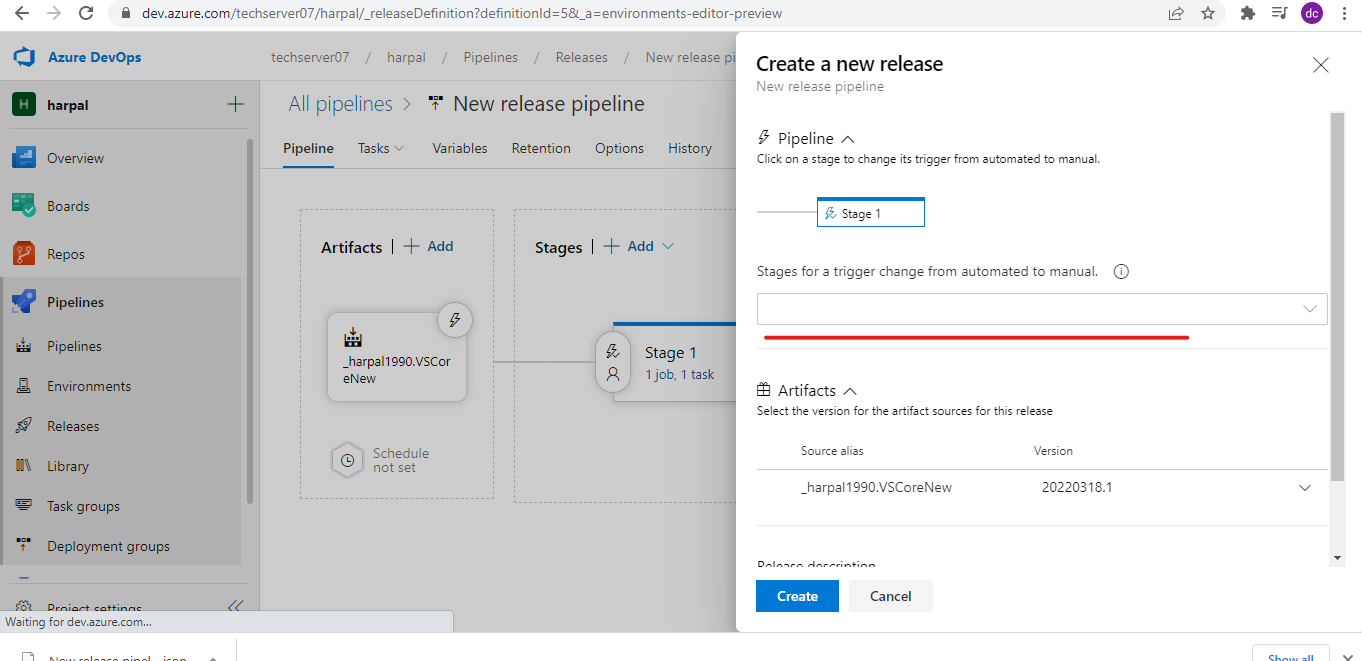Click the harpal project avatar
This screenshot has width=1362, height=661.
(23, 105)
